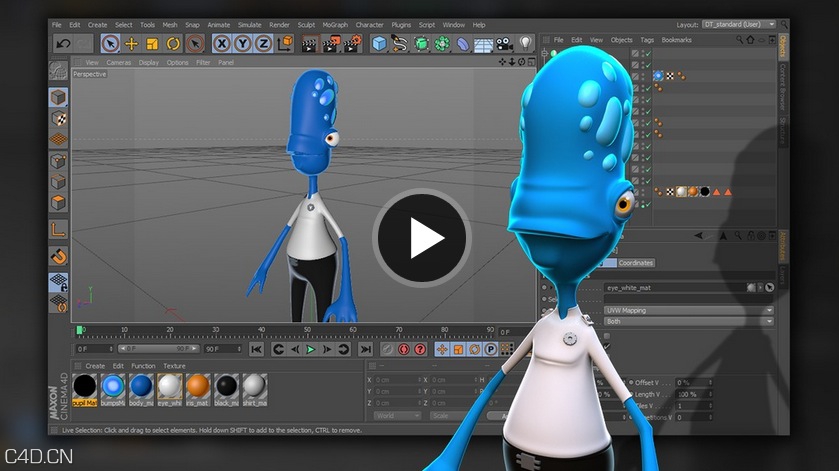839x471 pixels.
Task: Open the Sculpt menu
Action: pyautogui.click(x=306, y=25)
